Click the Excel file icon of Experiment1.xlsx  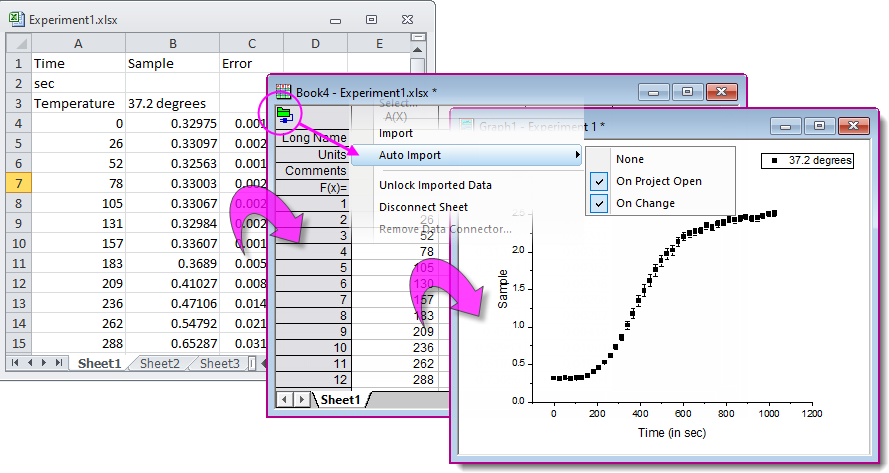click(16, 19)
